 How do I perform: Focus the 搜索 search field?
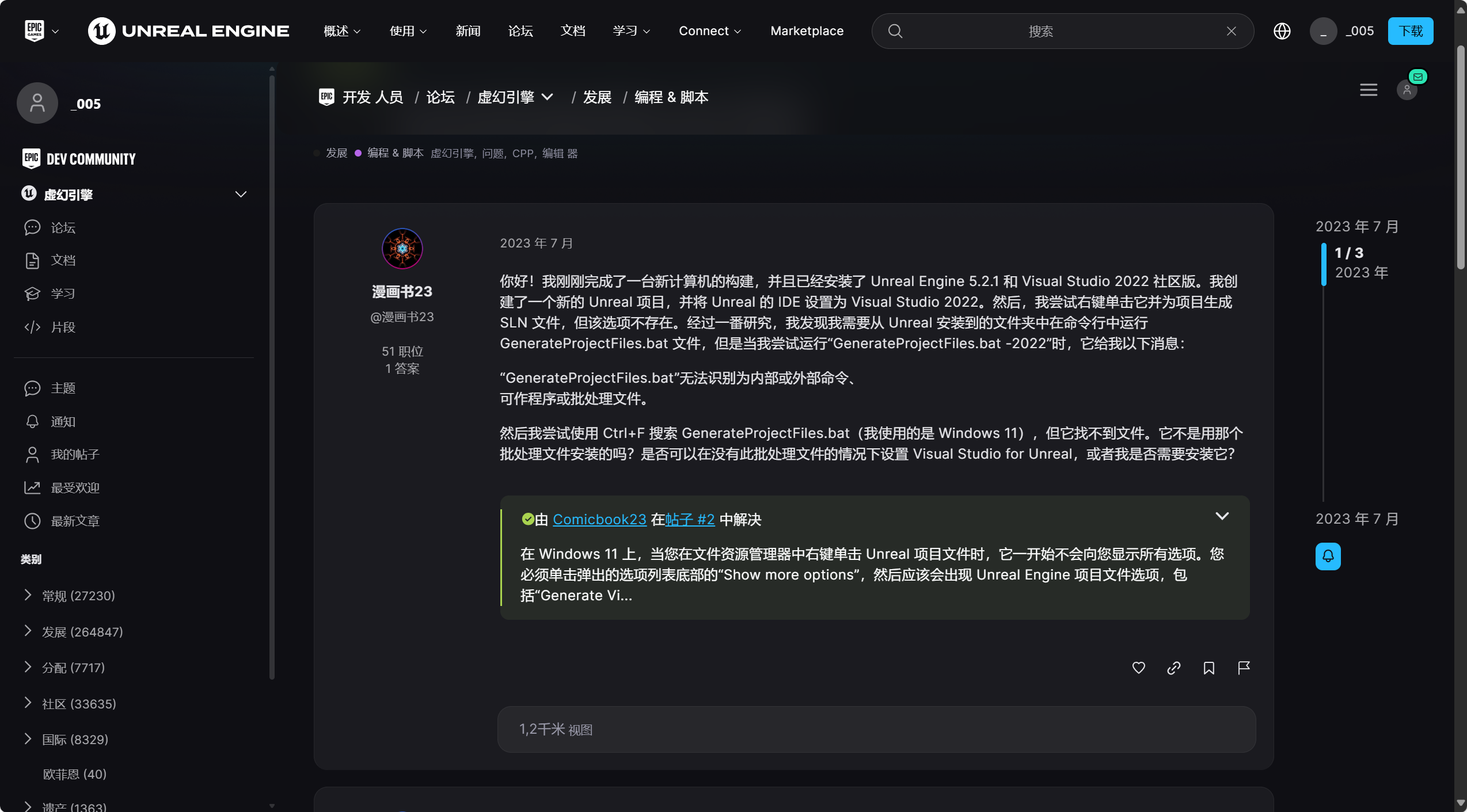[x=1040, y=31]
